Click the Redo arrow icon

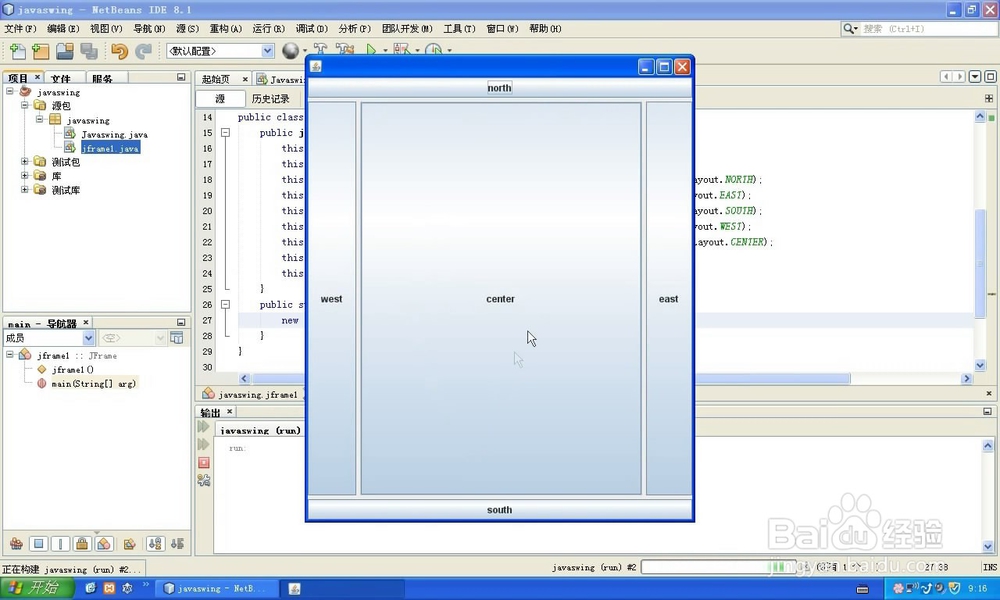click(143, 51)
